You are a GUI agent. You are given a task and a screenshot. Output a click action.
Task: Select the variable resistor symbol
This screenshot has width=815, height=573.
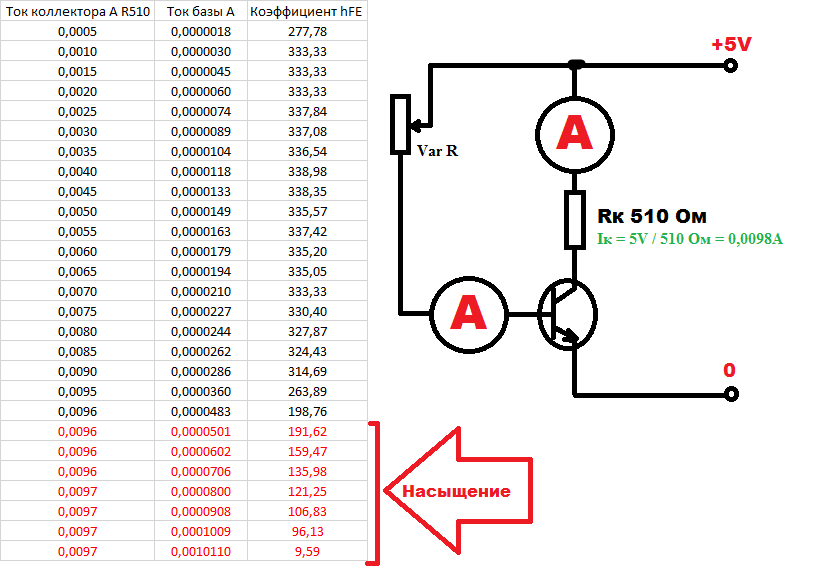coord(400,125)
